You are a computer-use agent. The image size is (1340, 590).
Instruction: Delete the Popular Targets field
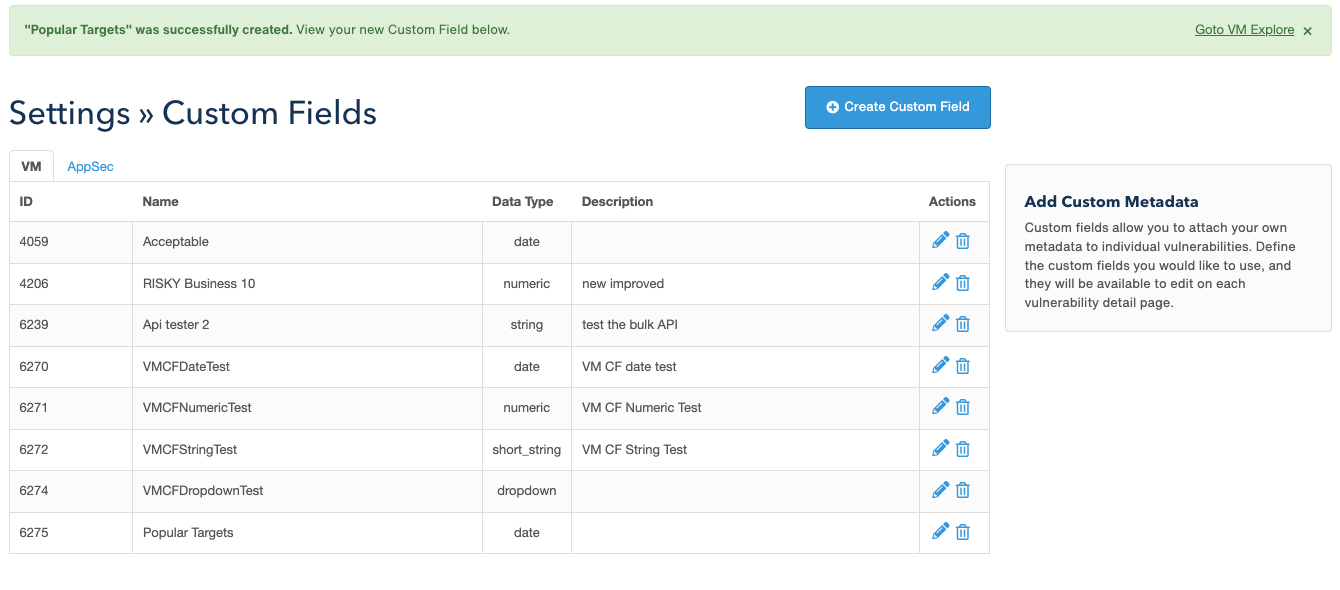[x=962, y=531]
